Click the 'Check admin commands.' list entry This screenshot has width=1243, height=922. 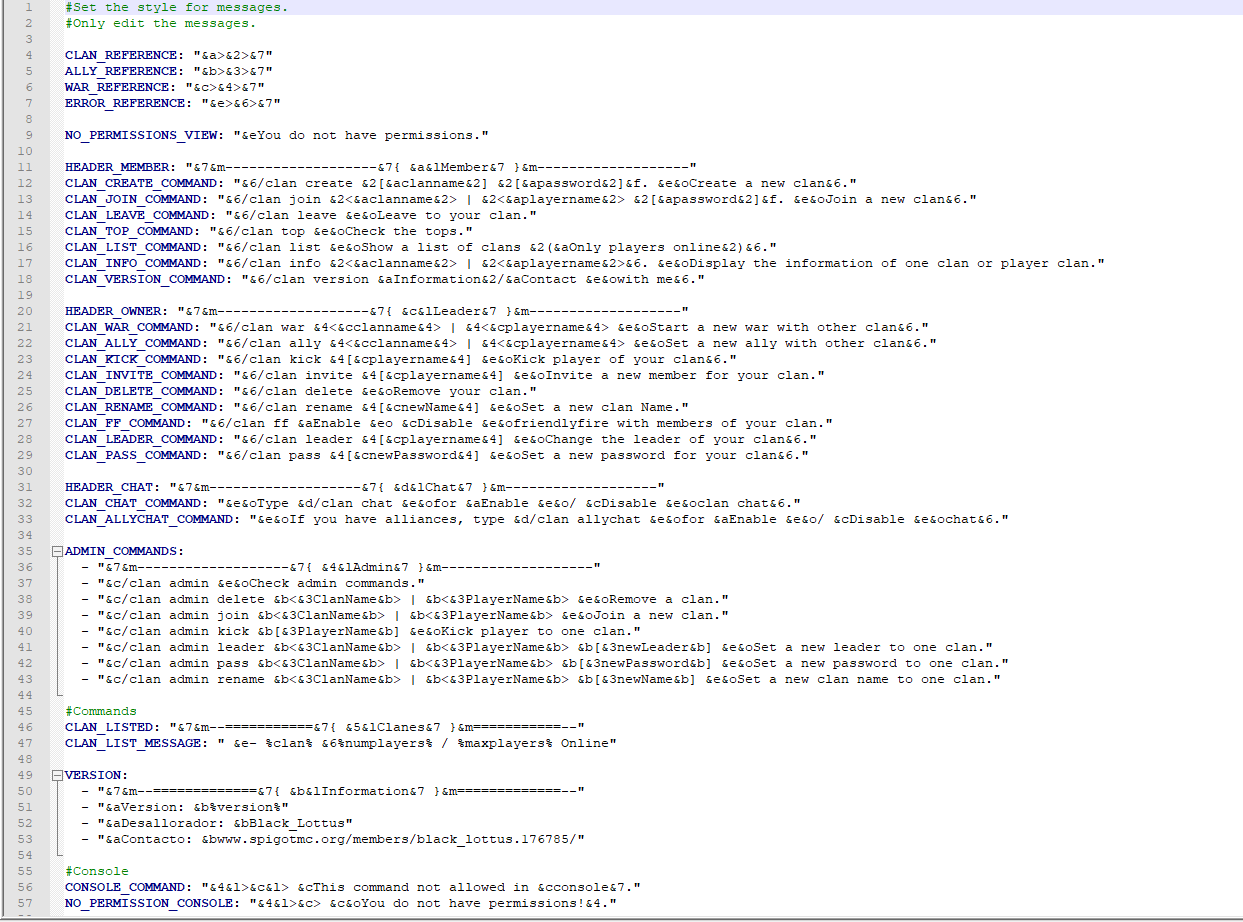(x=262, y=583)
